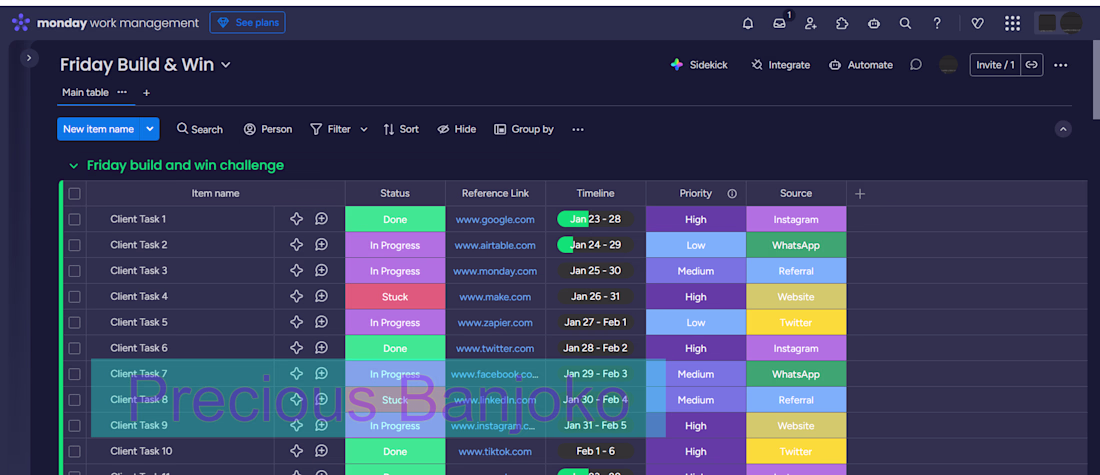Image resolution: width=1100 pixels, height=475 pixels.
Task: Check the Client Task 6 checkbox
Action: pyautogui.click(x=74, y=348)
